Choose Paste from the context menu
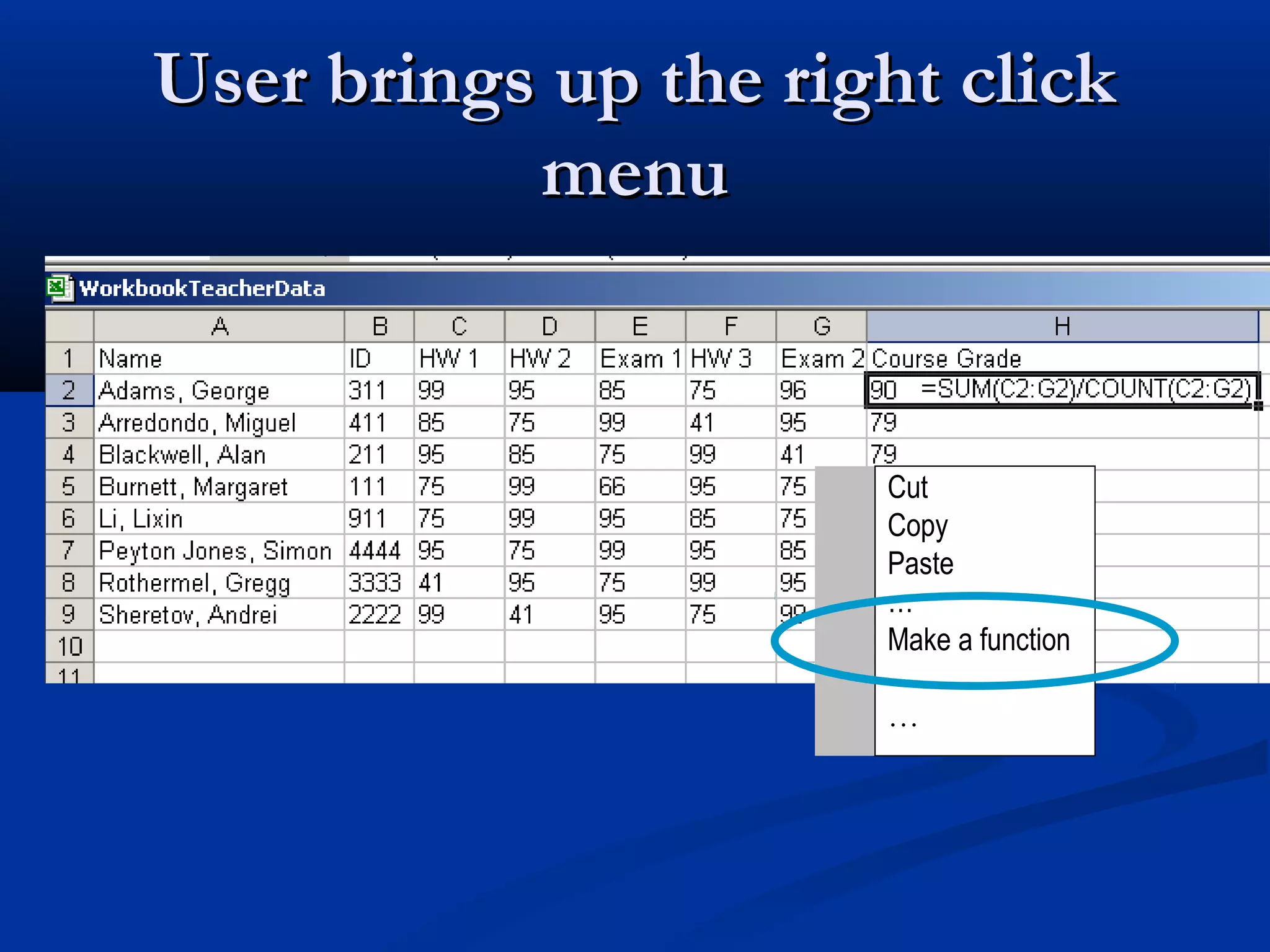Viewport: 1270px width, 952px height. (920, 563)
